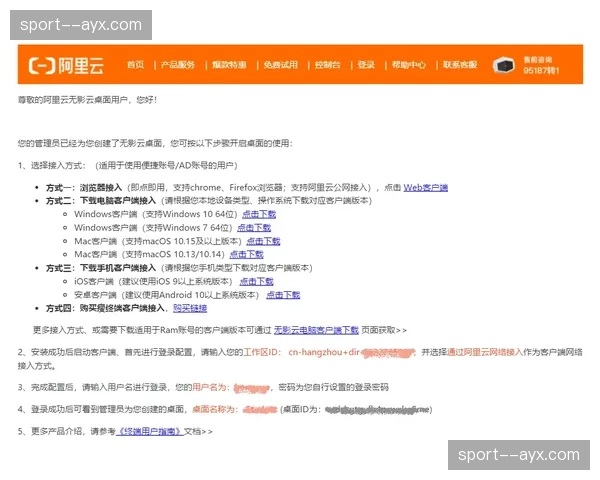Open the 控制台 menu item

[x=328, y=65]
